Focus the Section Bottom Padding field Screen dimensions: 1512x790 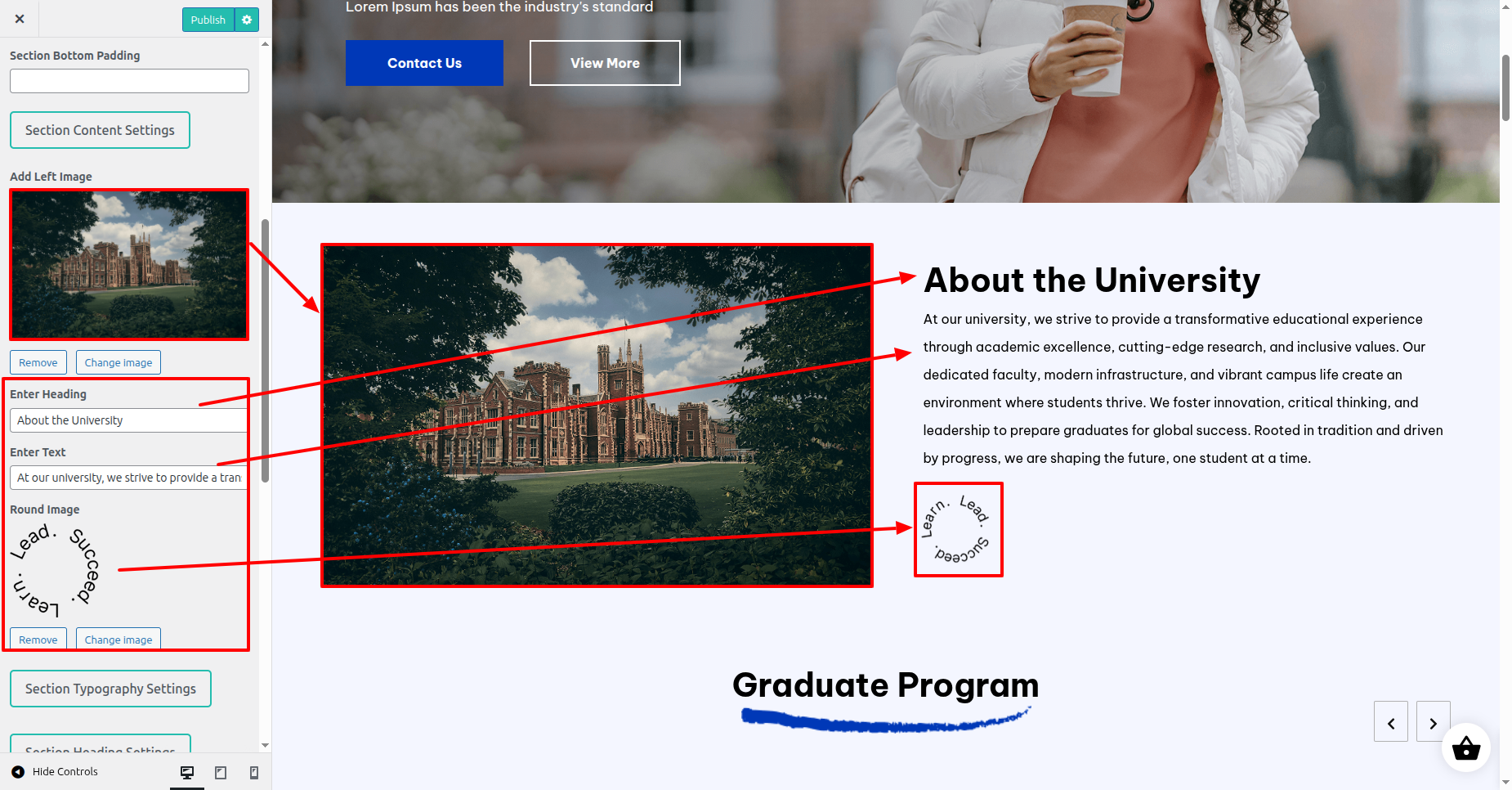(129, 81)
